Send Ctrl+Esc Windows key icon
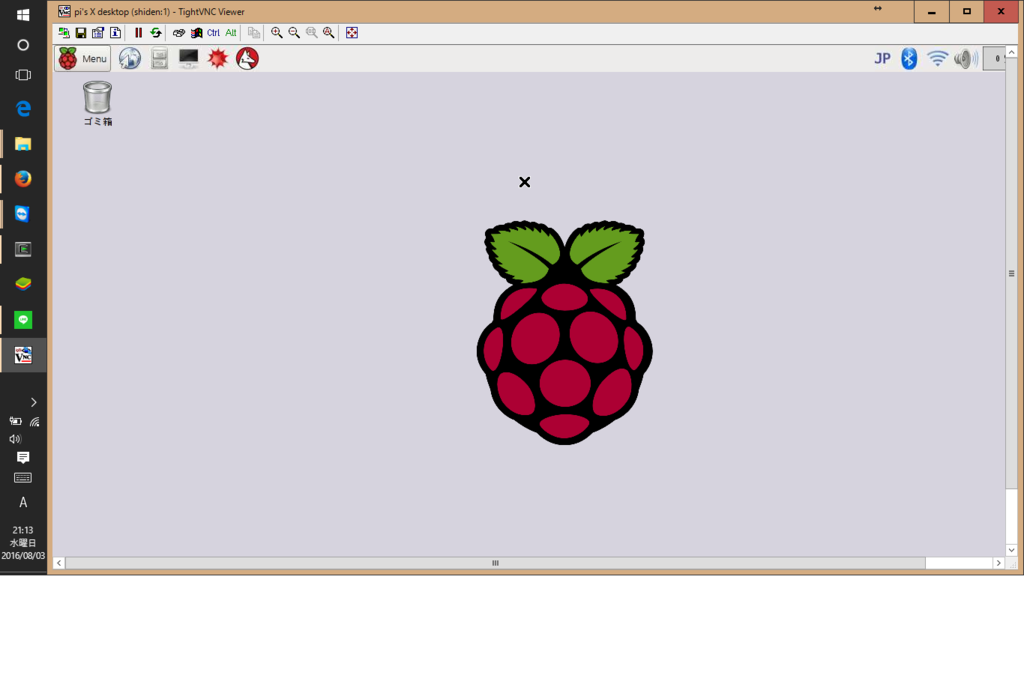This screenshot has height=693, width=1024. click(x=196, y=33)
